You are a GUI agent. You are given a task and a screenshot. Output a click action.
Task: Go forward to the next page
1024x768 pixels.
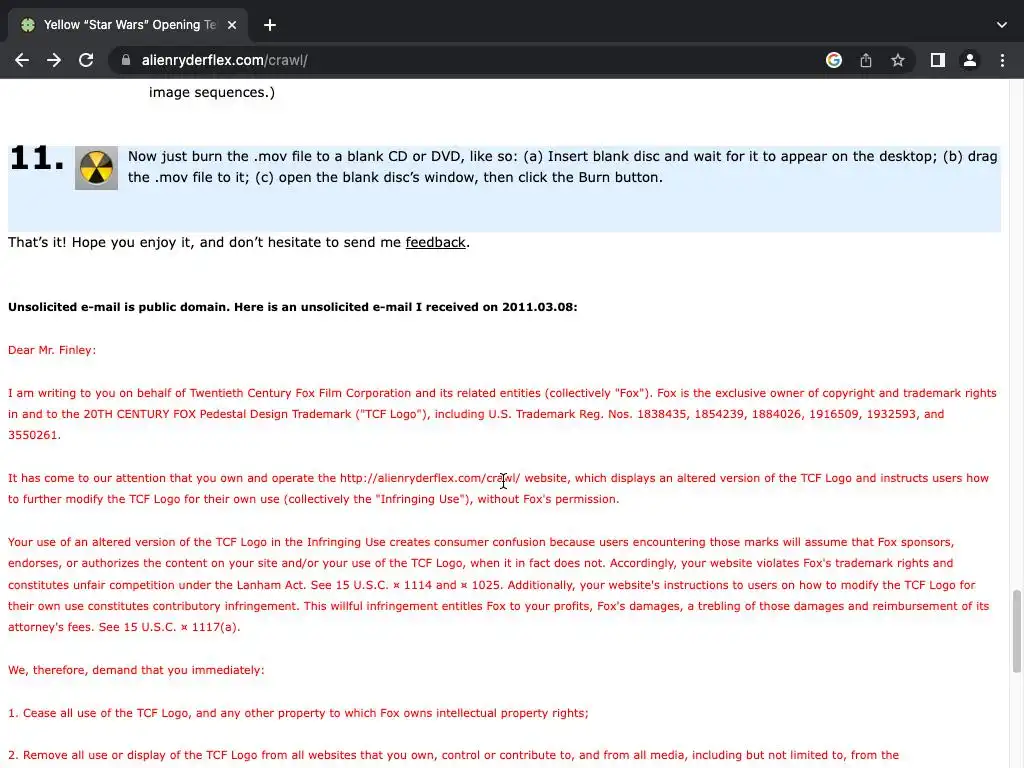[54, 60]
